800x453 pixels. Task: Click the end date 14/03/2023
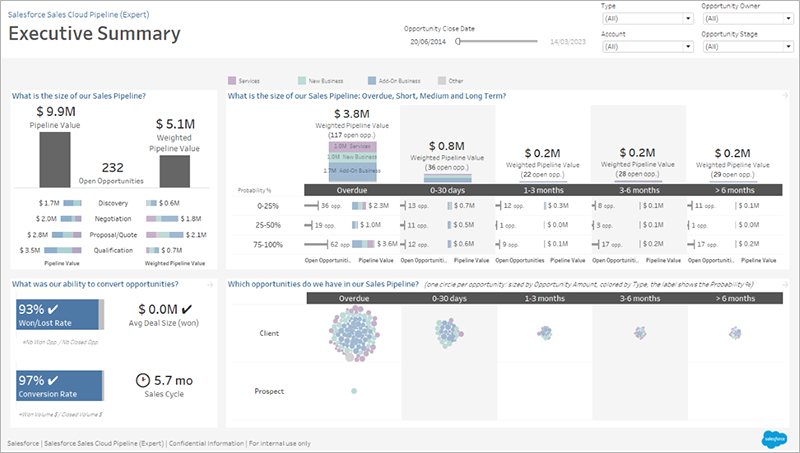click(x=568, y=42)
